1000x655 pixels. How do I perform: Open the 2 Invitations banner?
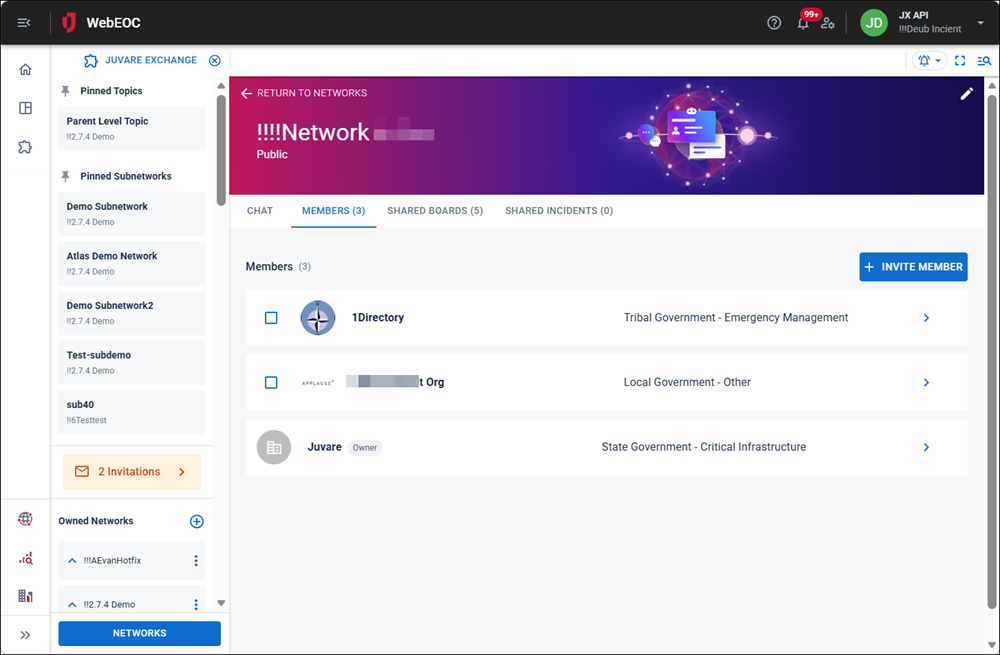pos(131,472)
